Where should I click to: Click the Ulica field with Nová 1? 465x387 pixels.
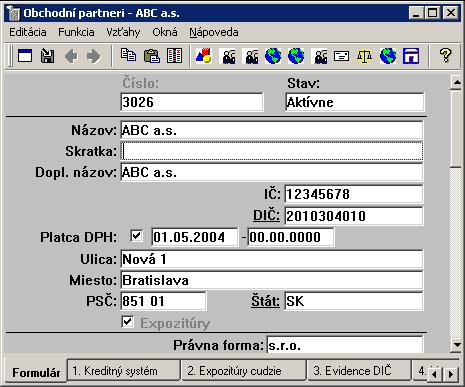272,259
